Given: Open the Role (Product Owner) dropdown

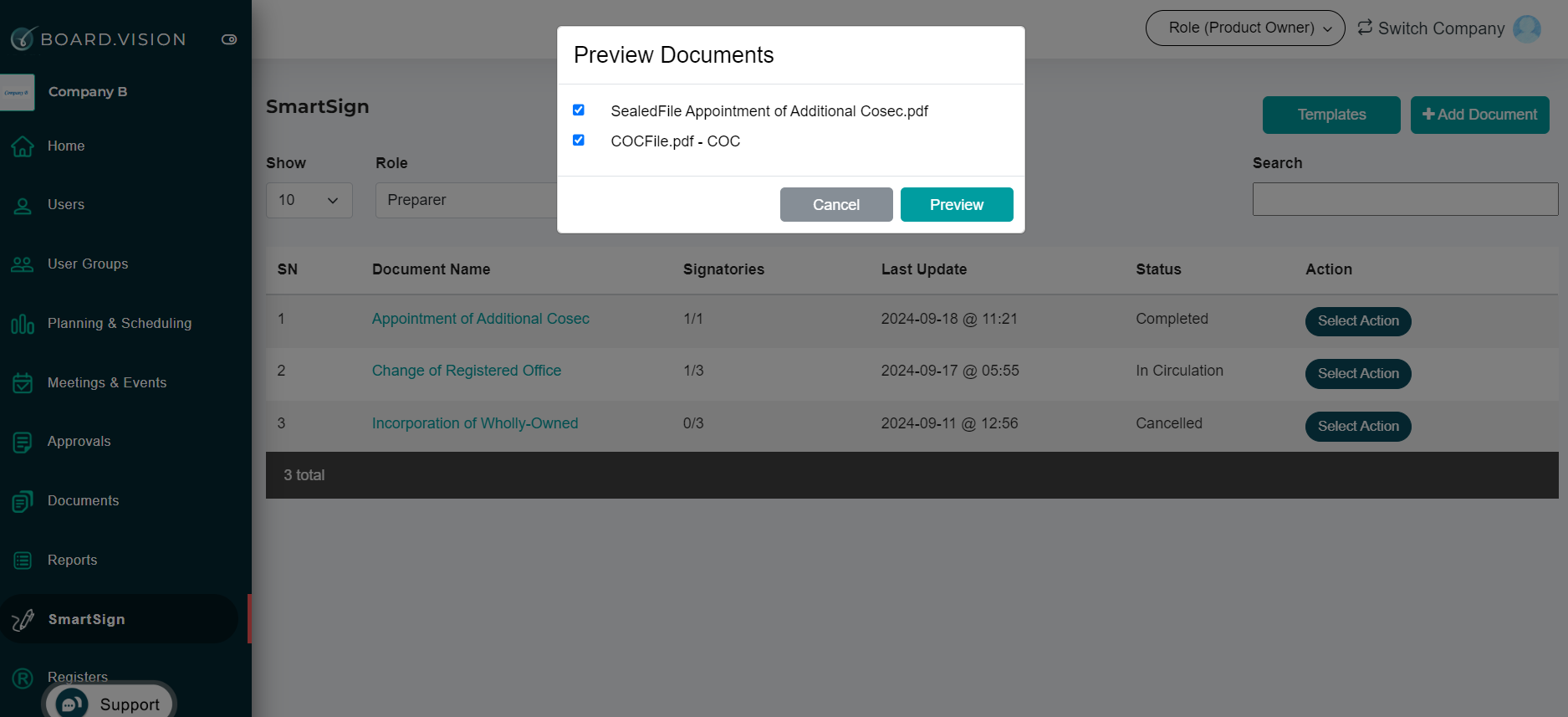Looking at the screenshot, I should click(1245, 28).
